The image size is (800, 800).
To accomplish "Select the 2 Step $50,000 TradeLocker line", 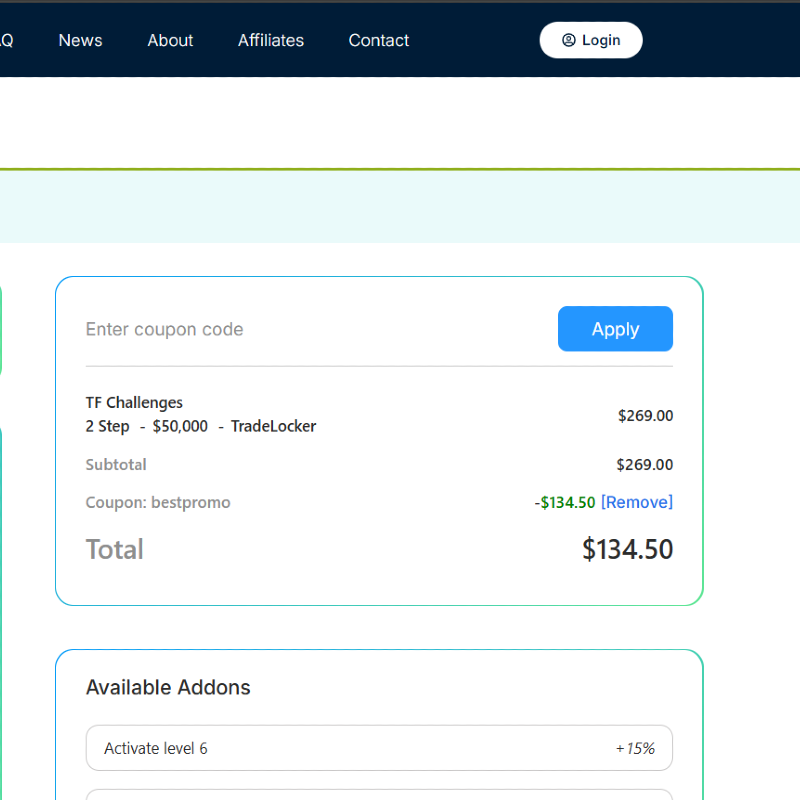I will coord(201,426).
